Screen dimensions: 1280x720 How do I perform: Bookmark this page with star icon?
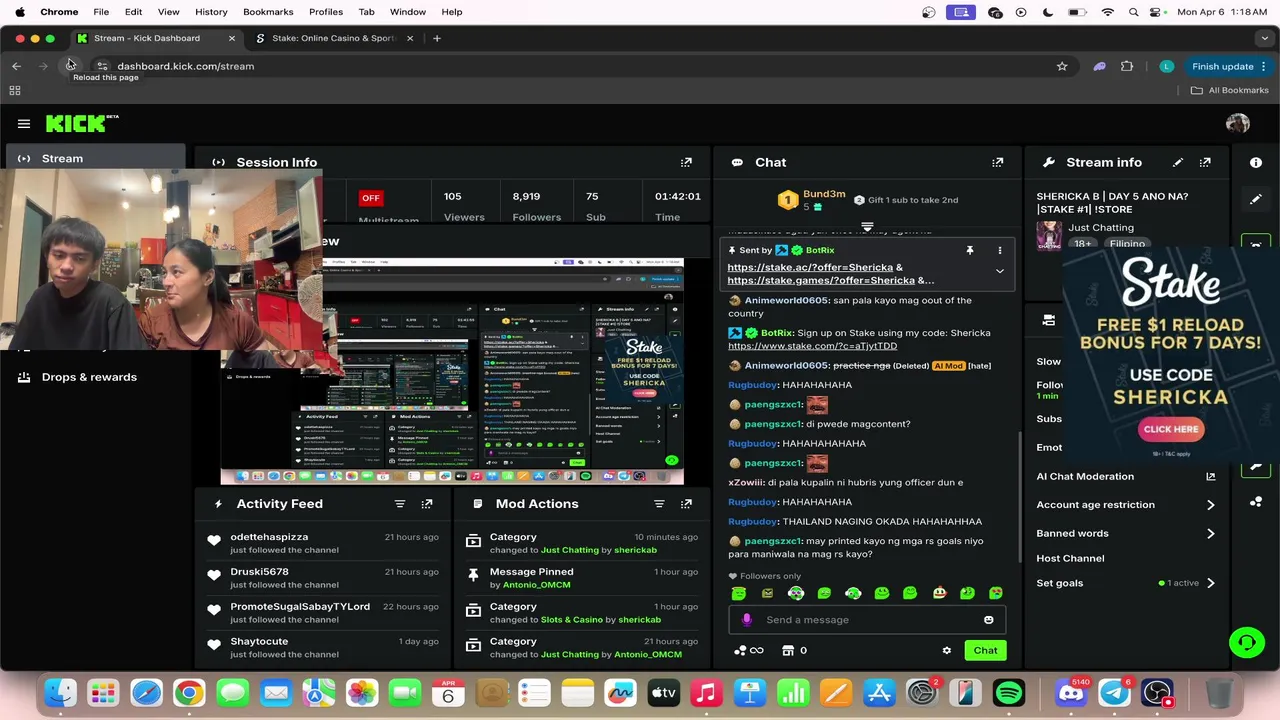[x=1062, y=66]
